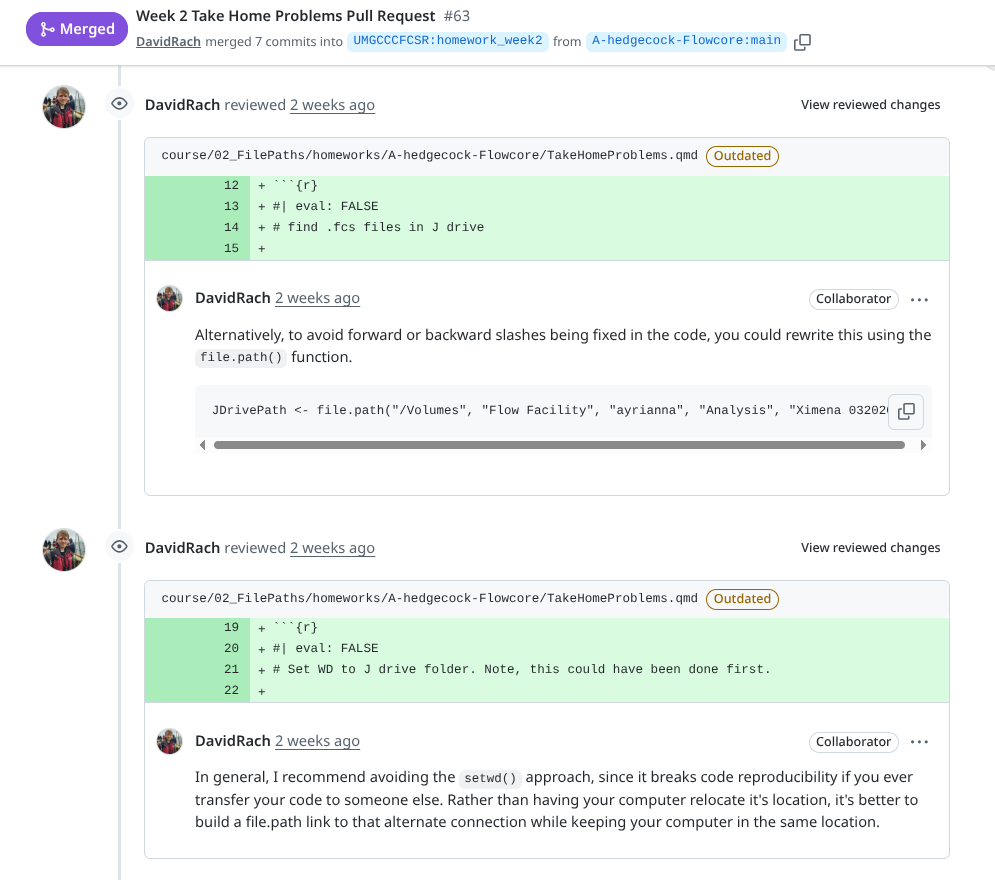The image size is (995, 880).
Task: Click the second review eye icon
Action: [120, 547]
